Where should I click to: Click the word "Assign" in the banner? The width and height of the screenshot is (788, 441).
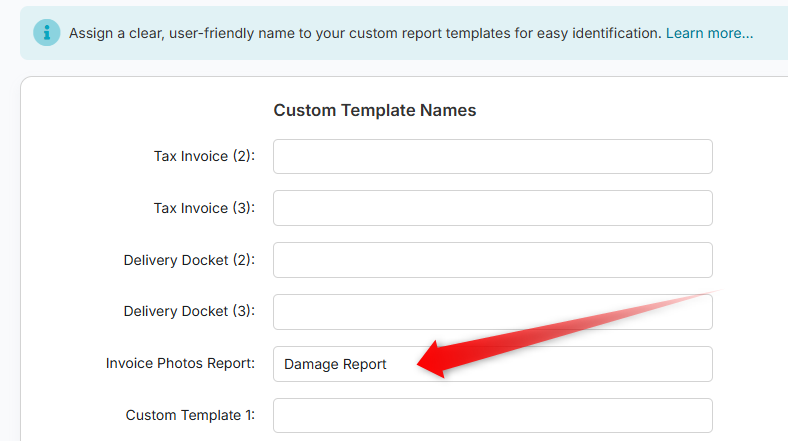[x=93, y=33]
